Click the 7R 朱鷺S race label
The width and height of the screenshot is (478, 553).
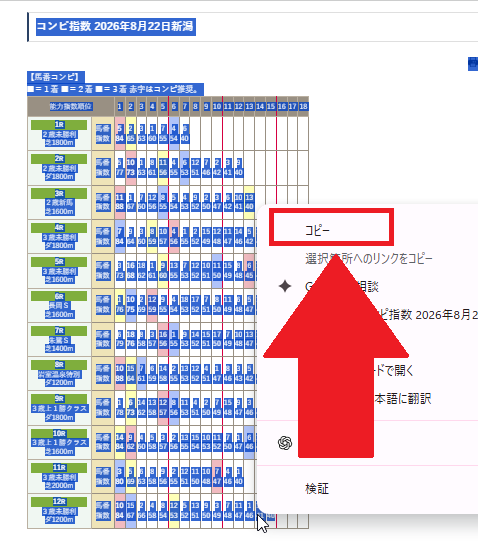click(x=59, y=339)
